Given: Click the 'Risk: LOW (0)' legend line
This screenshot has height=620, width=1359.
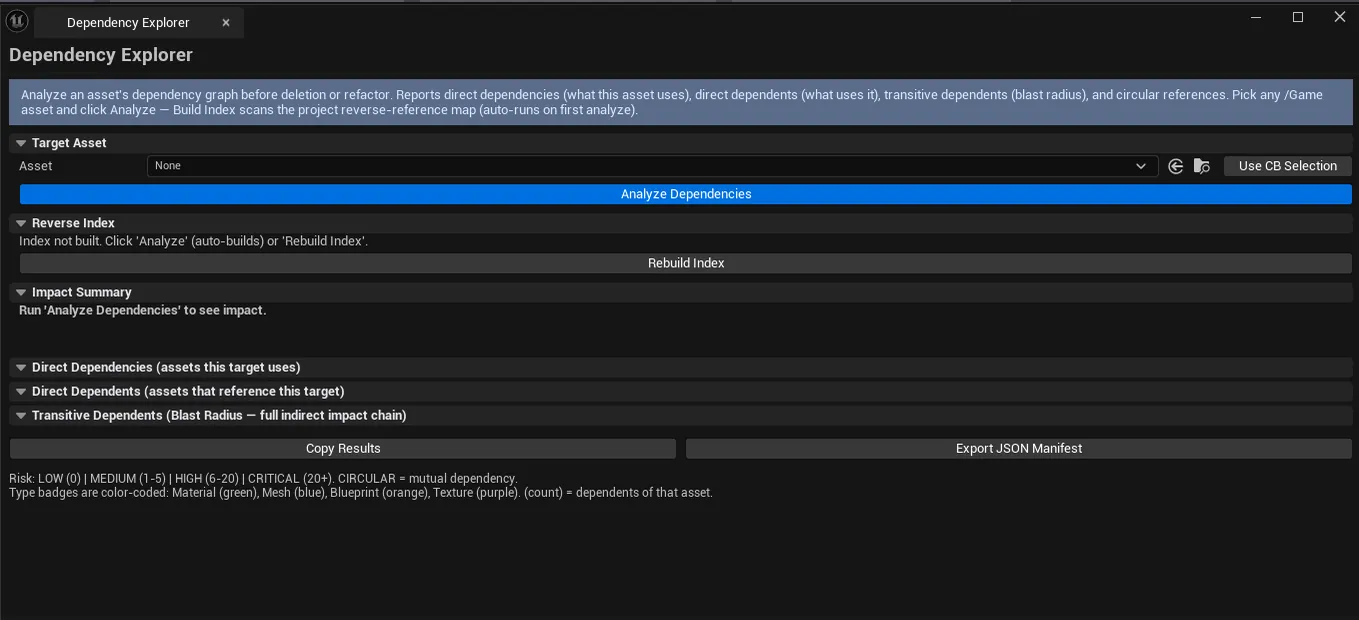Looking at the screenshot, I should tap(263, 478).
